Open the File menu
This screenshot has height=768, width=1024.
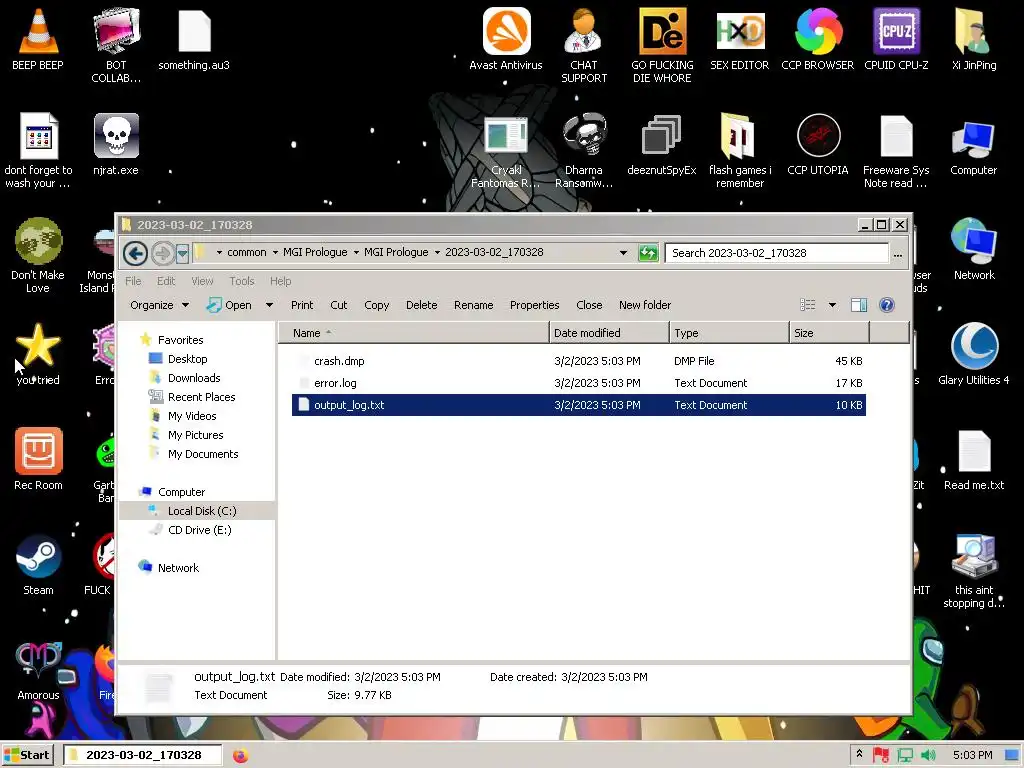(x=133, y=281)
